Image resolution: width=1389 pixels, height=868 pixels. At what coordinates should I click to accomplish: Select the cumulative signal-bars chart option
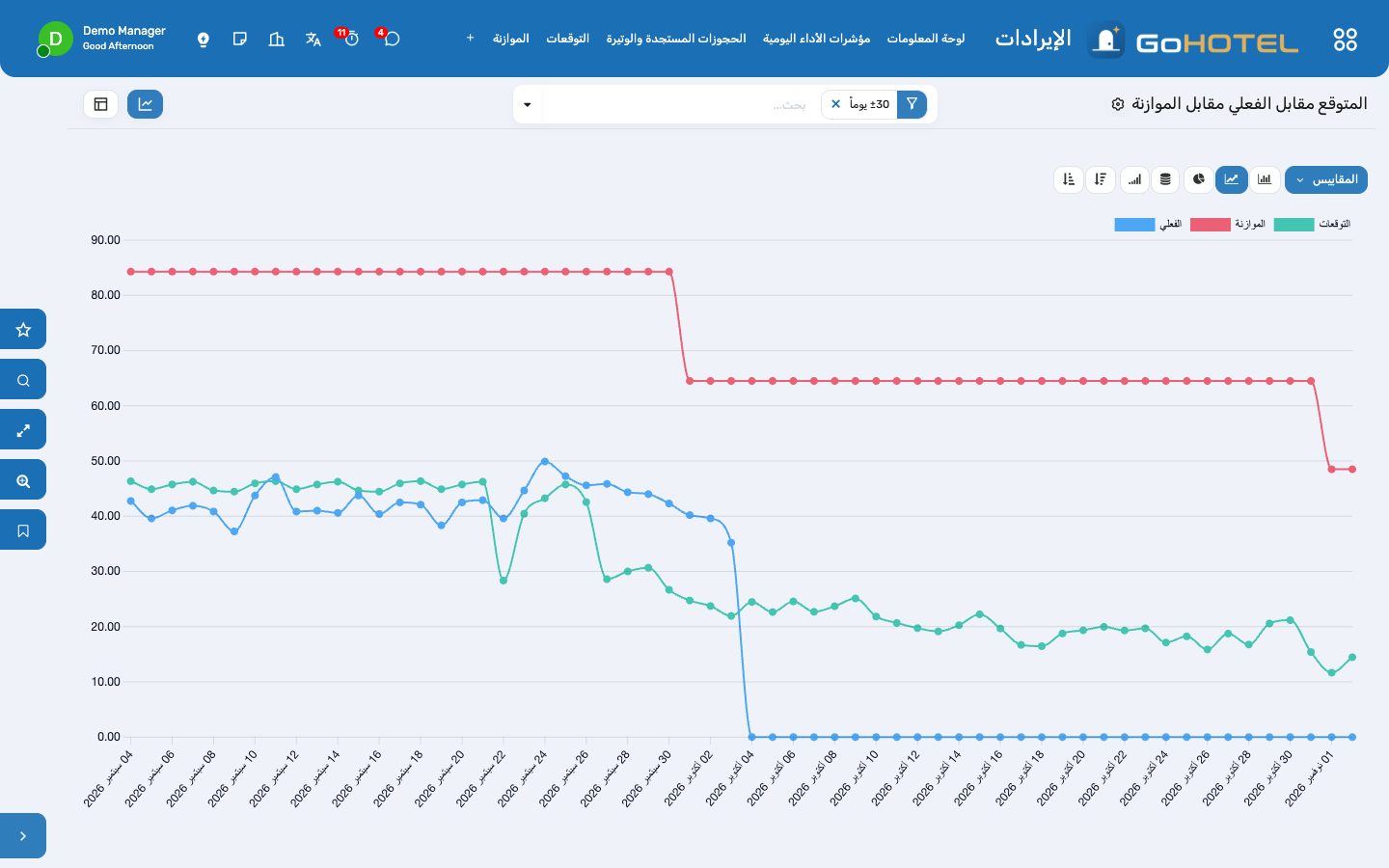tap(1134, 179)
